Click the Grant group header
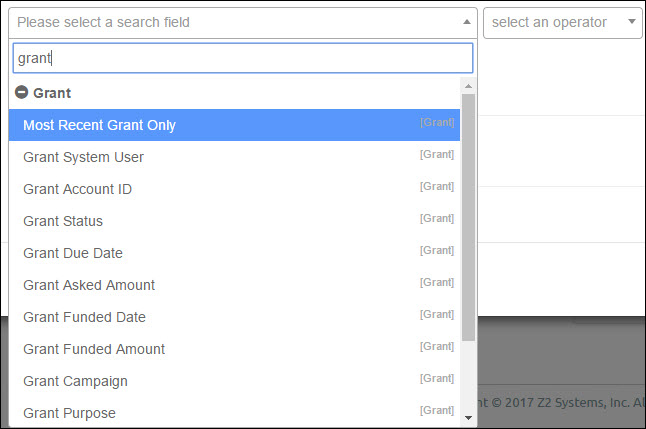 [x=52, y=93]
